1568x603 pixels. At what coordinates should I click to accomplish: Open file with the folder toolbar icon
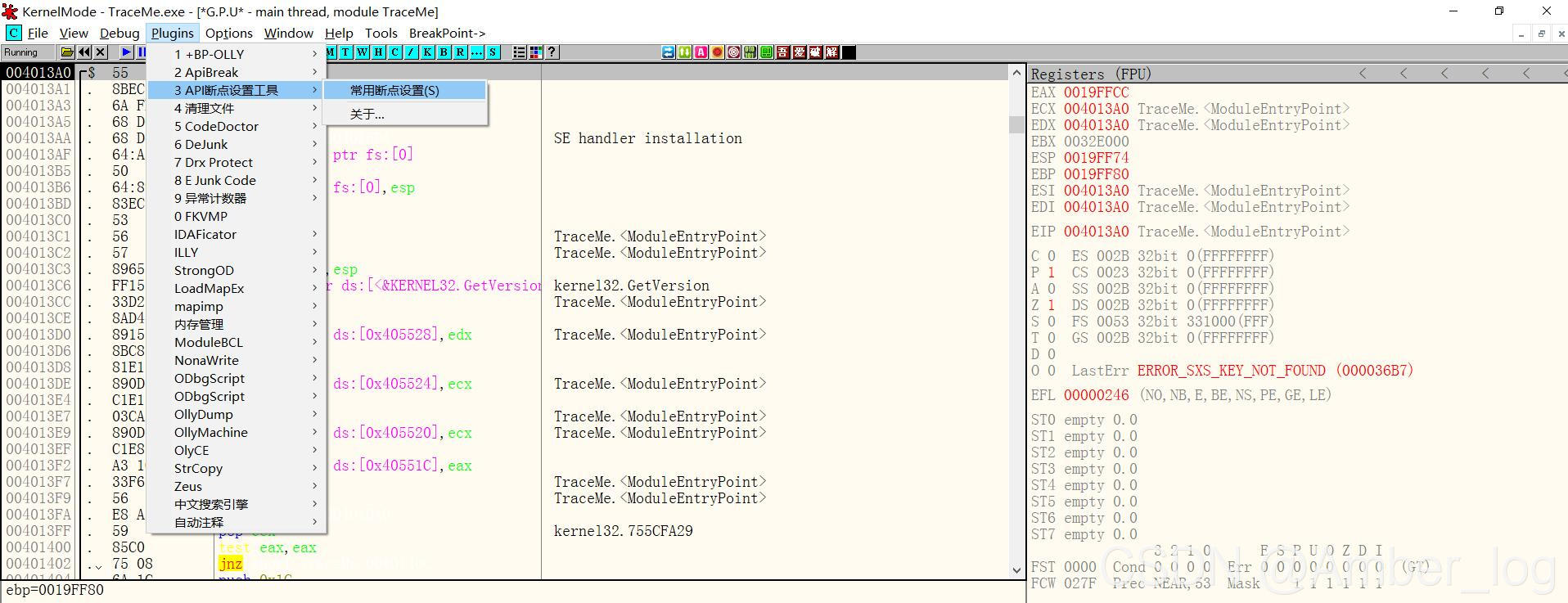67,52
